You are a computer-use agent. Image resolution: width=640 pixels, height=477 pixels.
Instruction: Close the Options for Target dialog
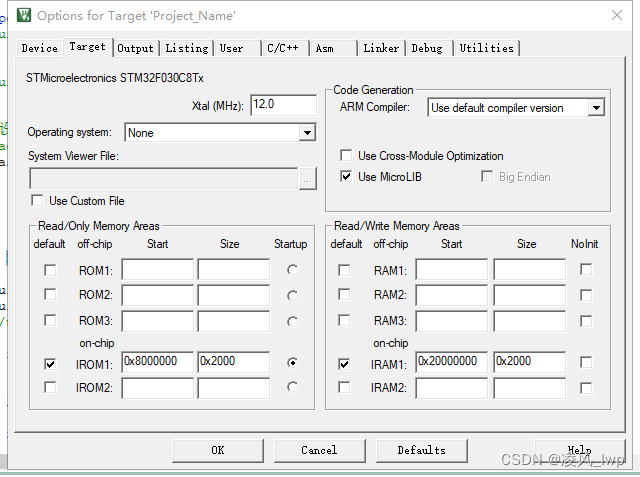617,16
